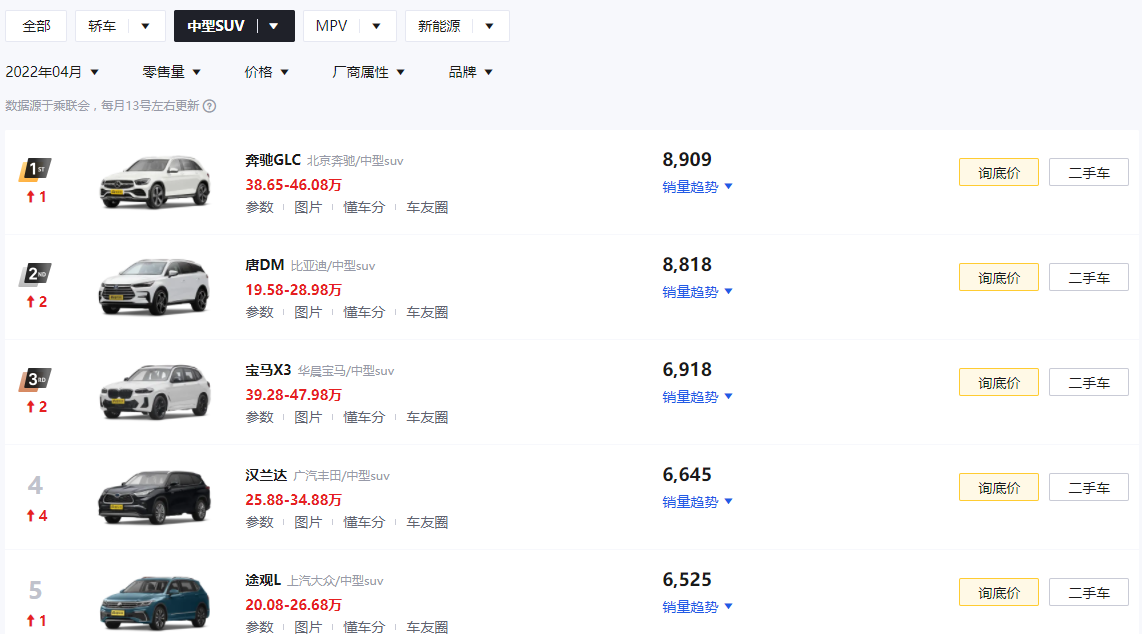Open the 汉兰达 model name link
The image size is (1142, 634).
266,475
